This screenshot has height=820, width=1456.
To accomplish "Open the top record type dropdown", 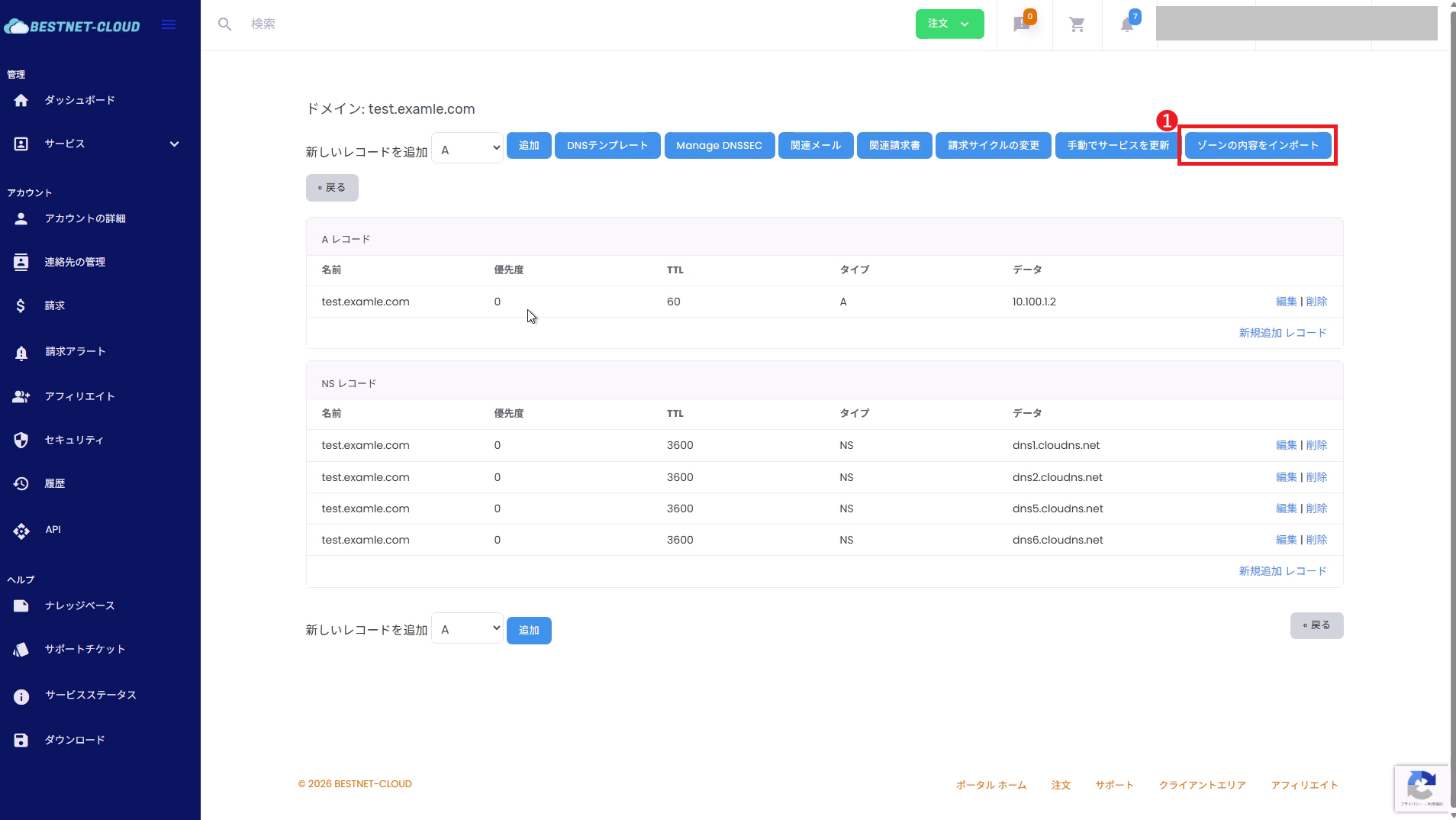I will (x=468, y=148).
